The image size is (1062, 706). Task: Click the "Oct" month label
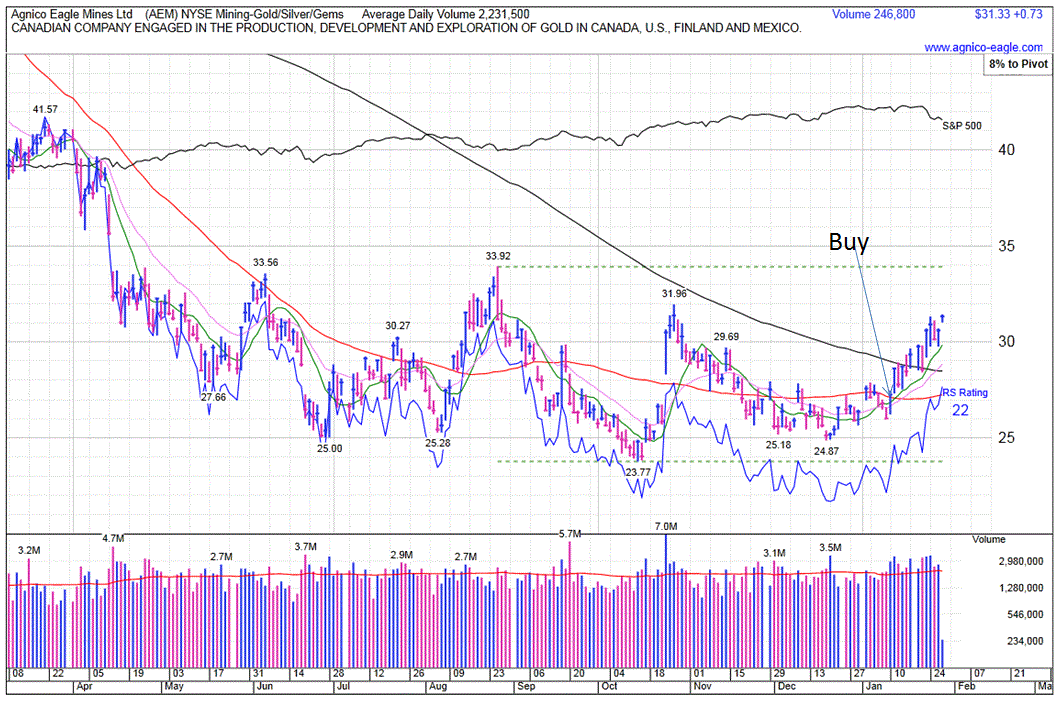(609, 686)
